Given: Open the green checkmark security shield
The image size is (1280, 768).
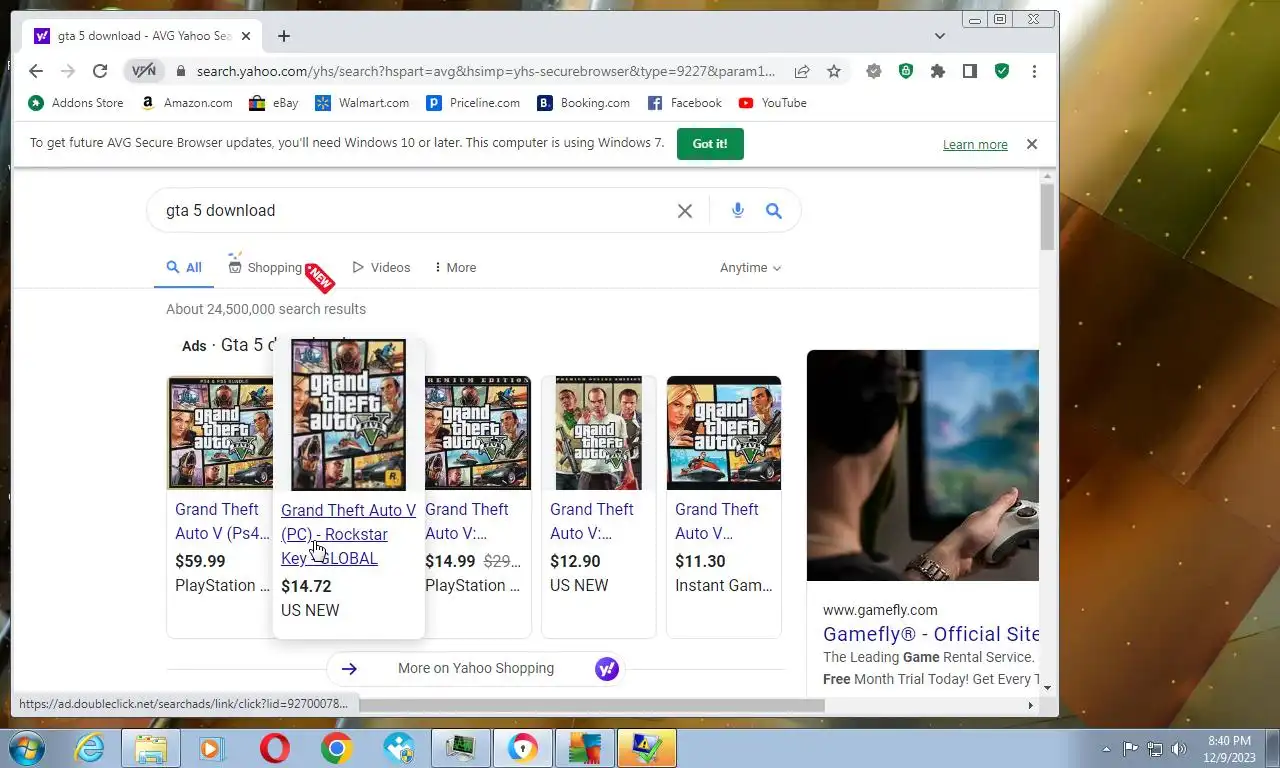Looking at the screenshot, I should [x=1002, y=71].
